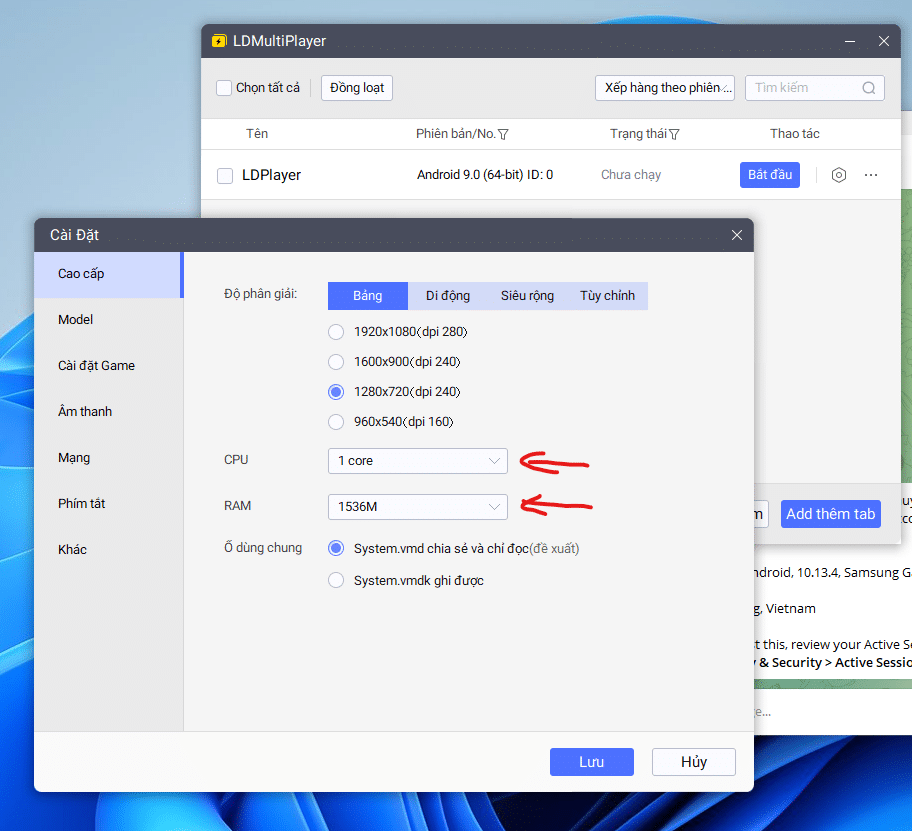Open the Mạng settings section
Viewport: 912px width, 831px height.
click(x=108, y=458)
